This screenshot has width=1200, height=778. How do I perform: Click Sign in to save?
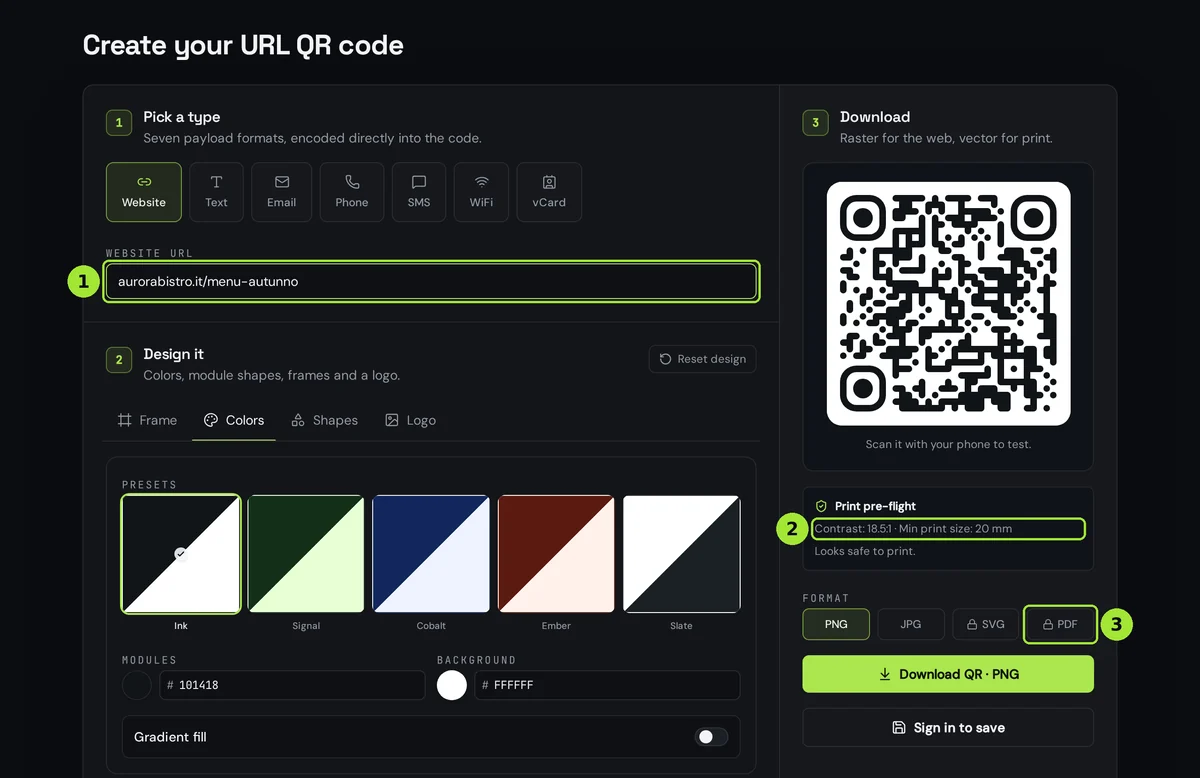pyautogui.click(x=948, y=728)
